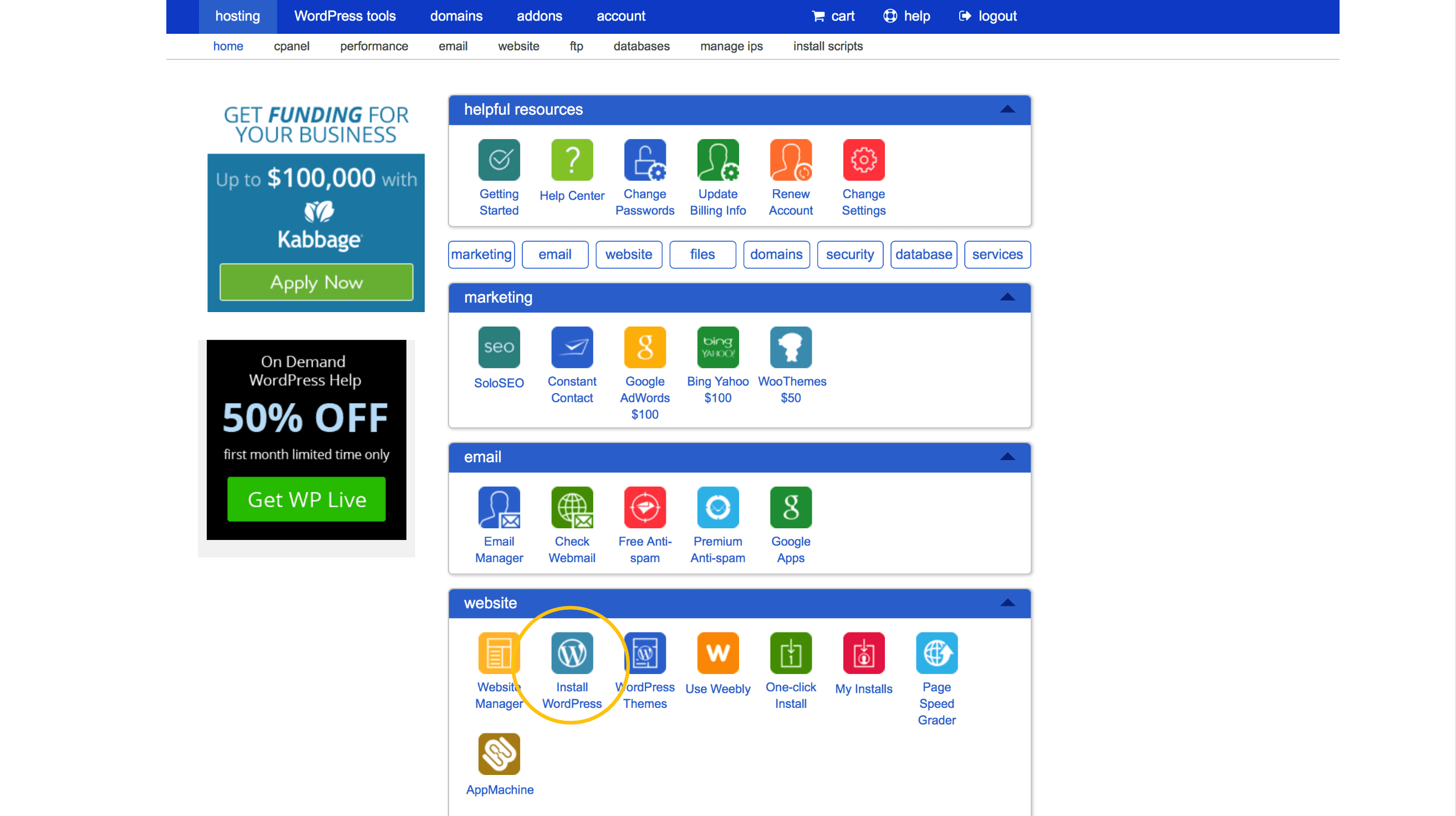
Task: Collapse the website section
Action: pos(1007,601)
